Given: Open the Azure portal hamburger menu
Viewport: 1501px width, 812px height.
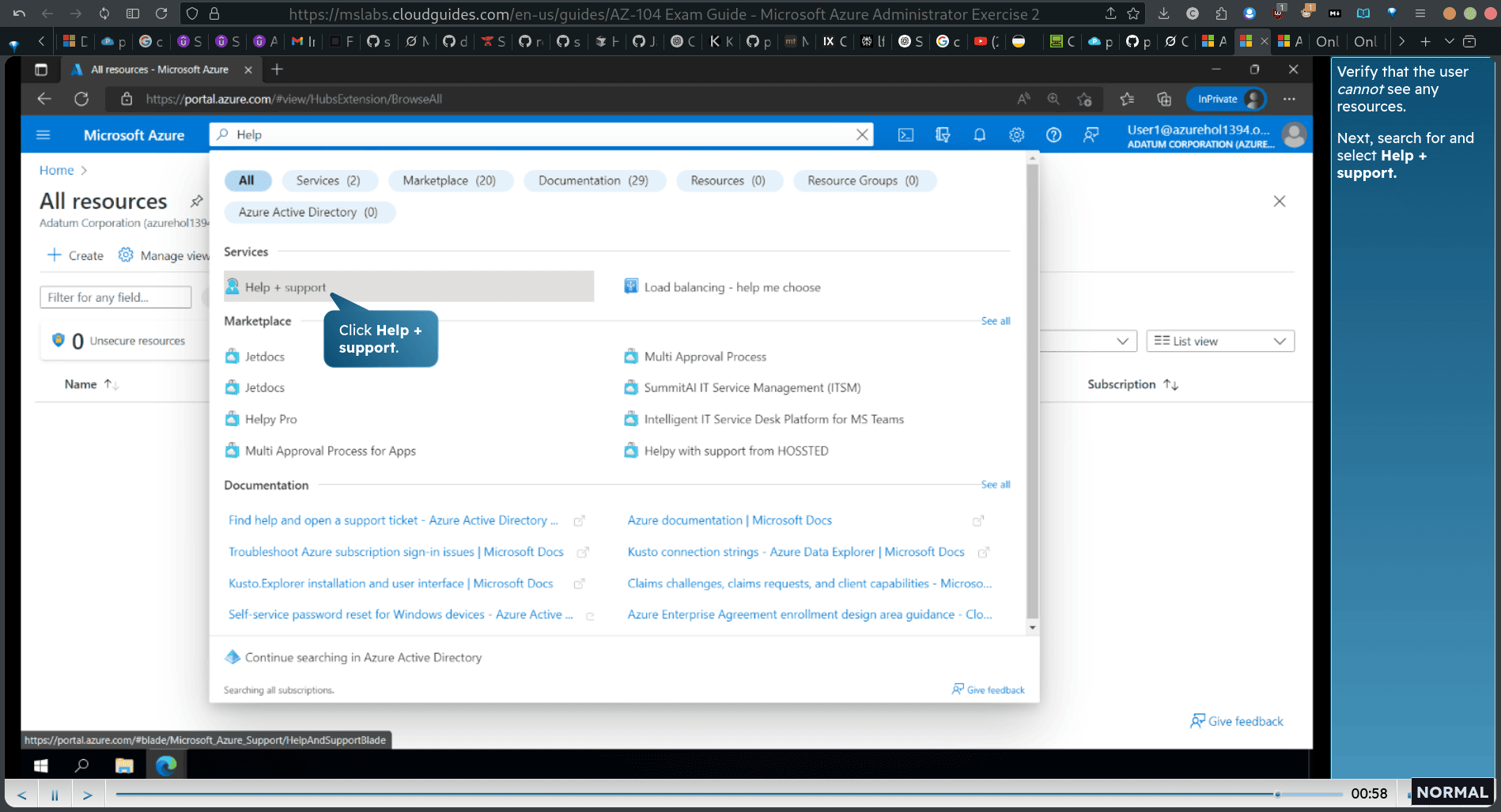Looking at the screenshot, I should tap(43, 135).
